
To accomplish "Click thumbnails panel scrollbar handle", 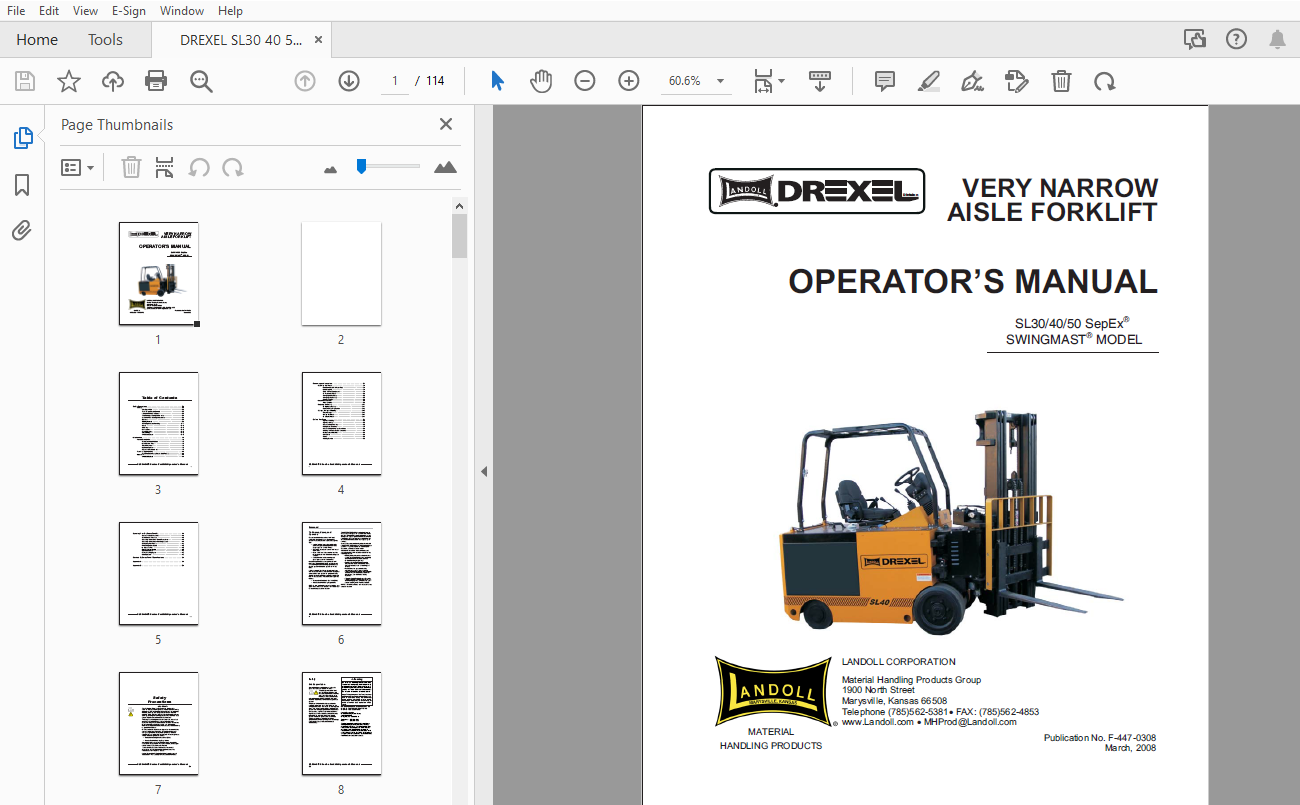I will click(459, 236).
